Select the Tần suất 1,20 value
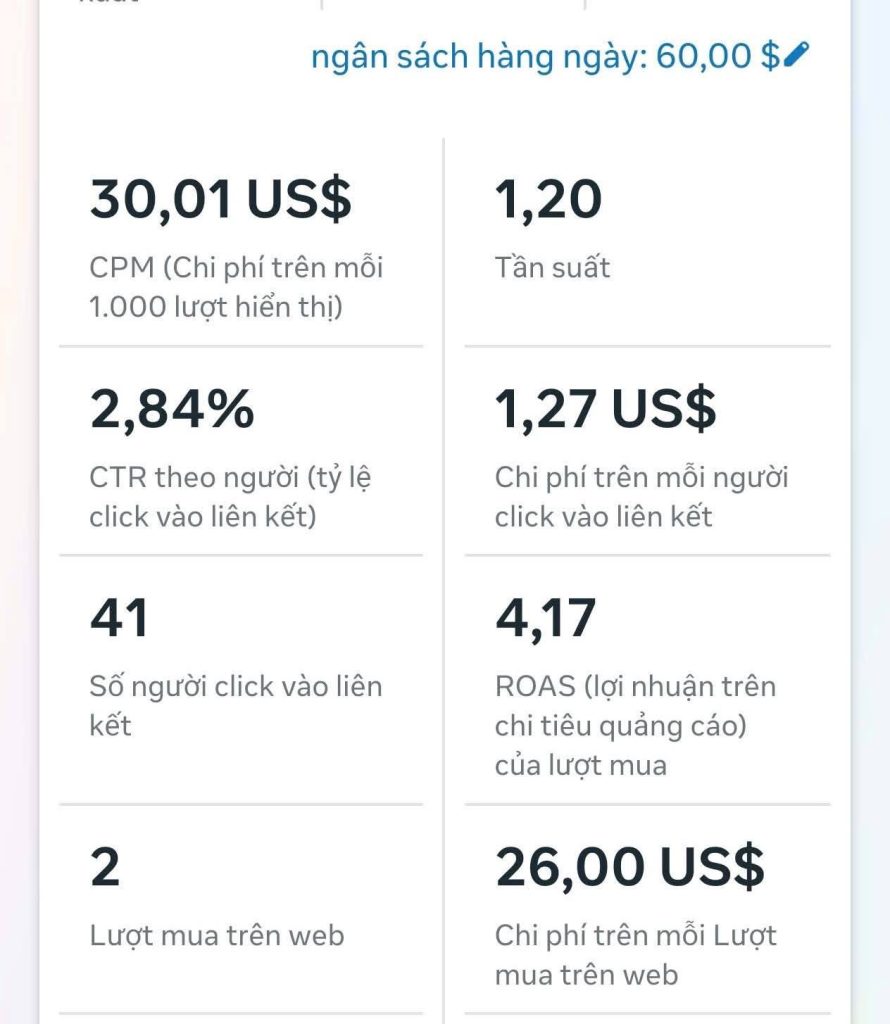 548,199
